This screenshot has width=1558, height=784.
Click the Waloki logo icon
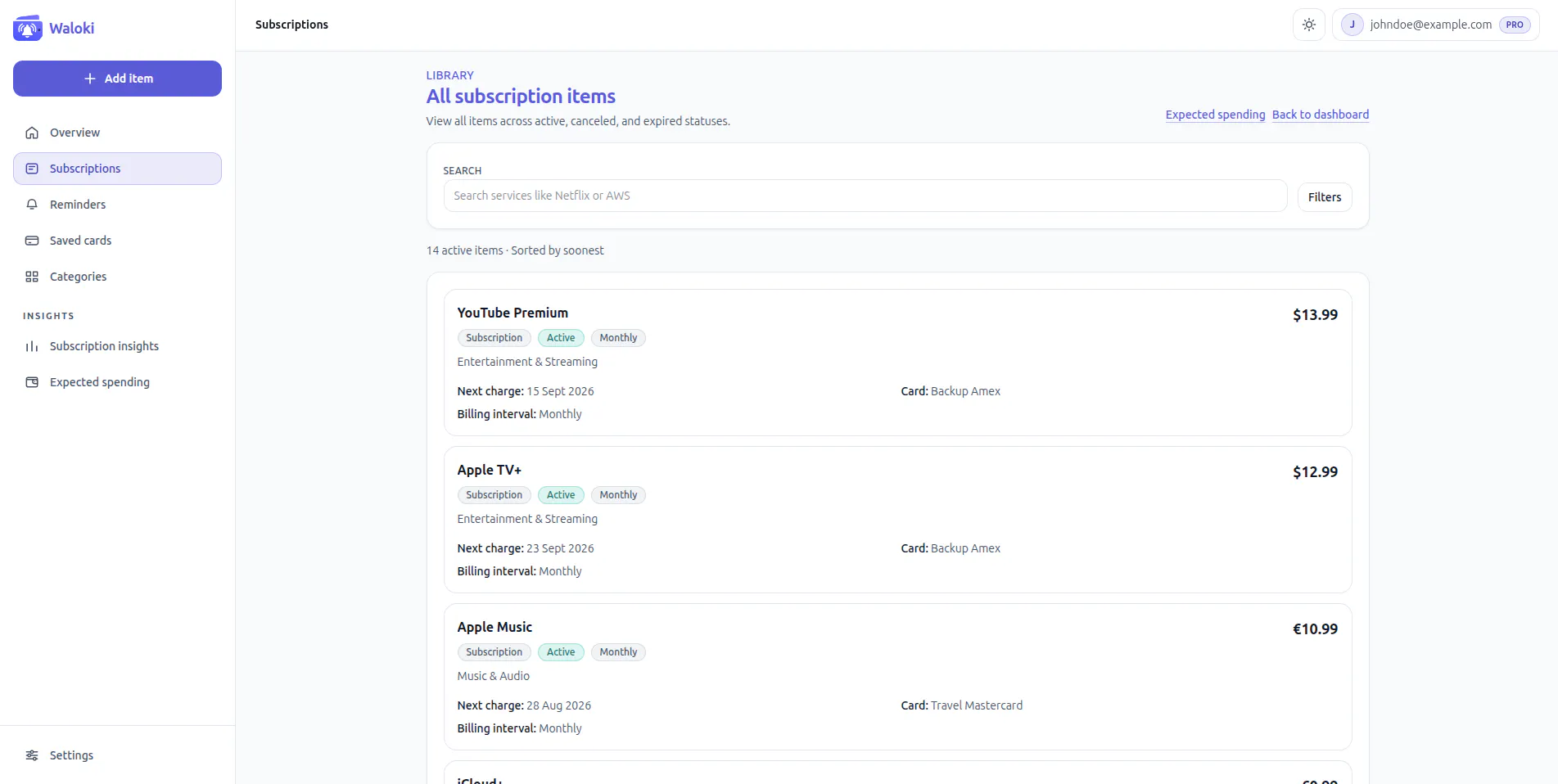point(28,28)
